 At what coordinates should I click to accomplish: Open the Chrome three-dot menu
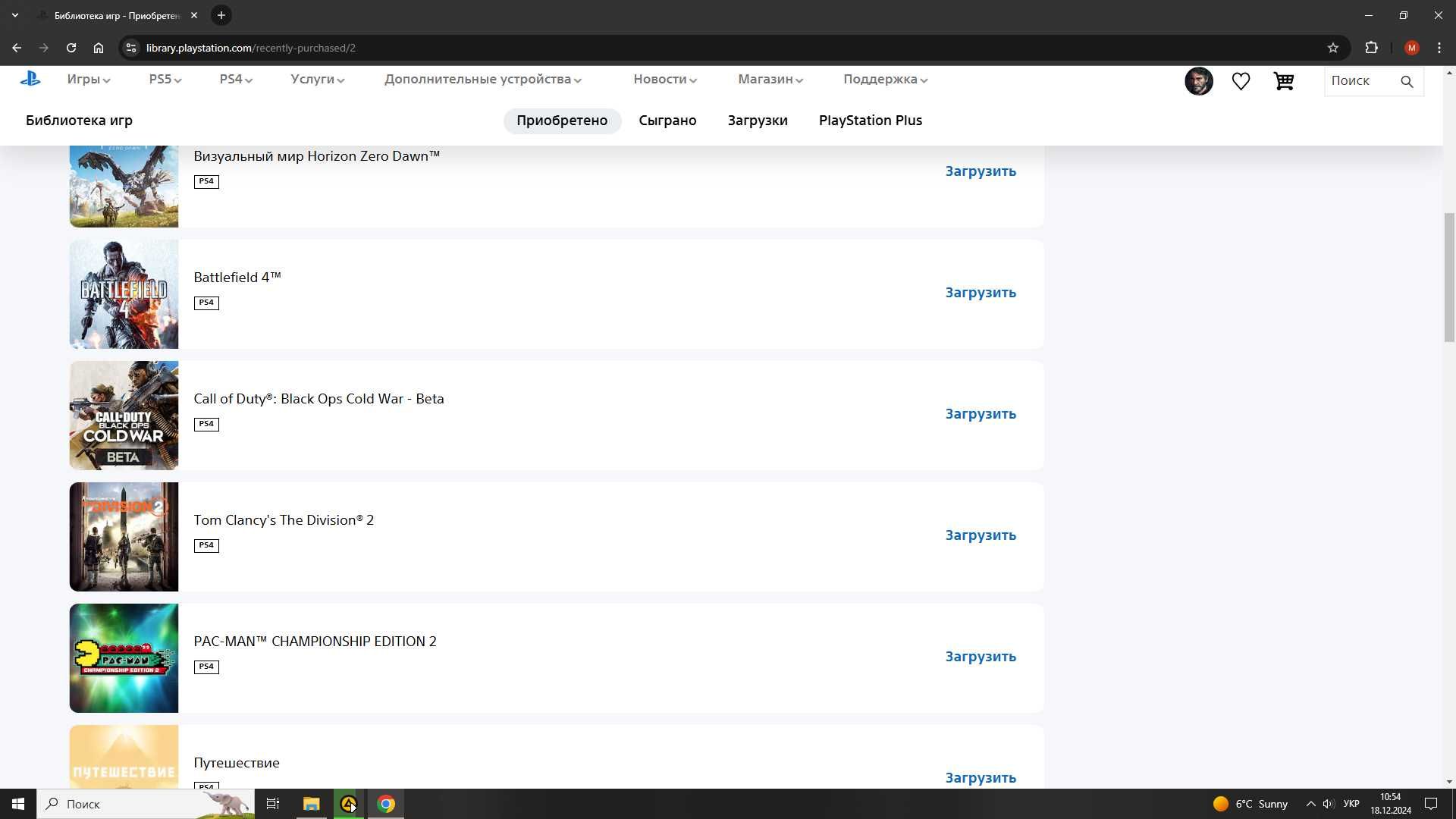point(1439,48)
